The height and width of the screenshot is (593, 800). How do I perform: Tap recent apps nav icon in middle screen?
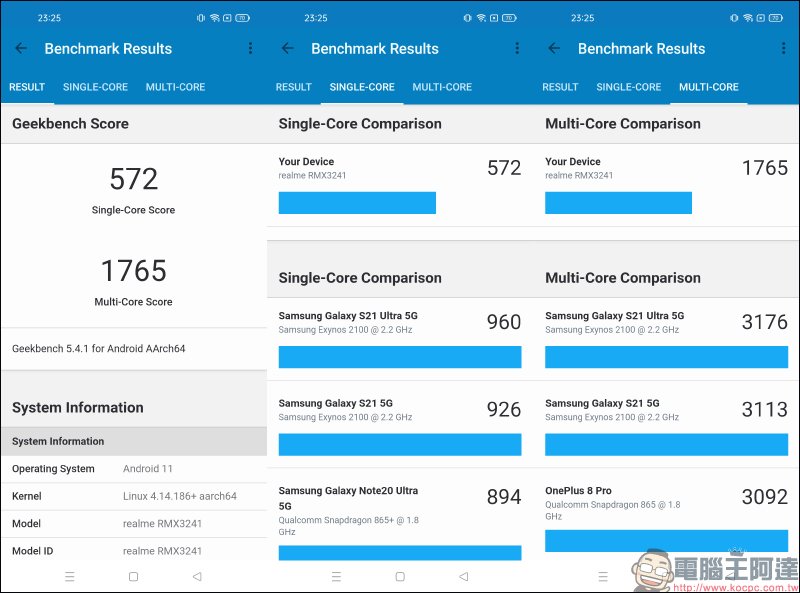(336, 577)
